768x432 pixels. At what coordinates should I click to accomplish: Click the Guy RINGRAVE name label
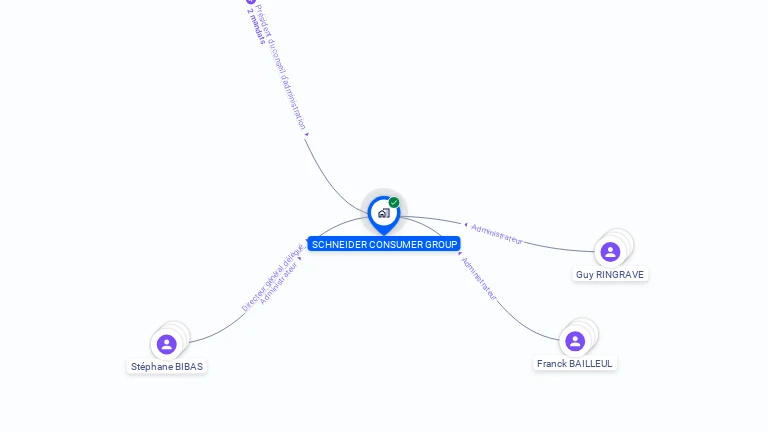610,274
